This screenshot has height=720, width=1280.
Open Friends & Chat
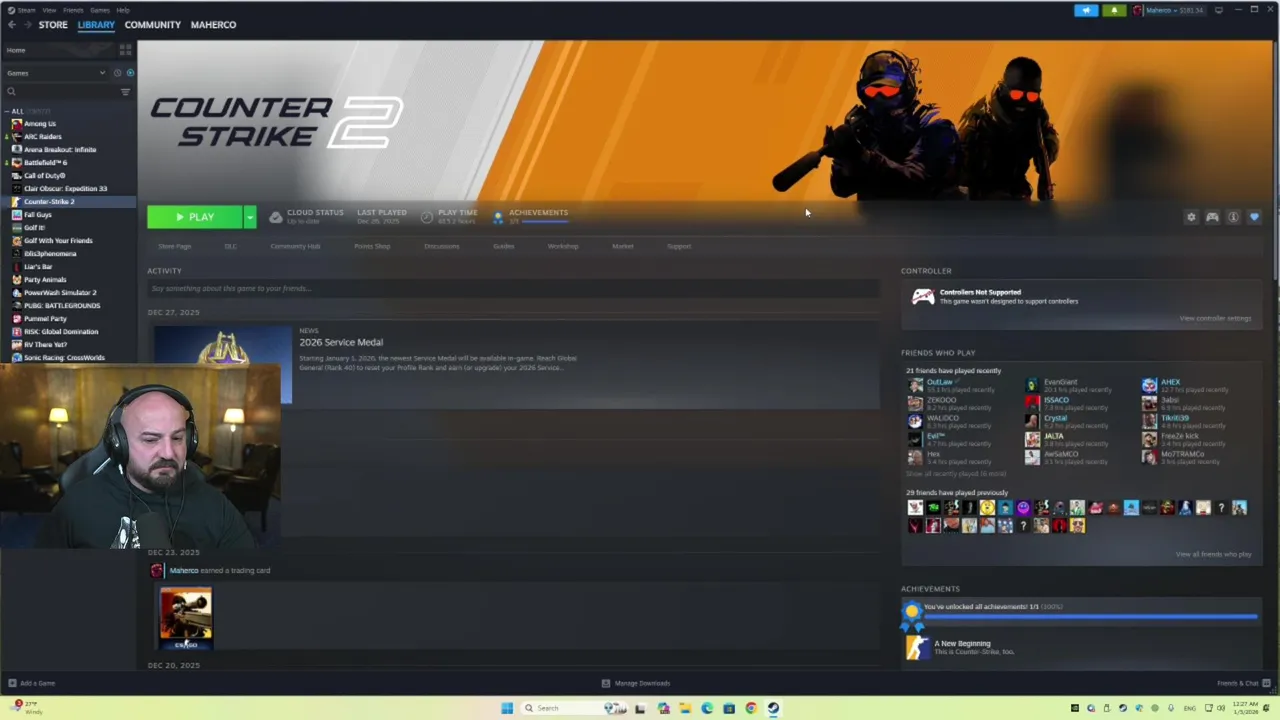[x=1242, y=684]
